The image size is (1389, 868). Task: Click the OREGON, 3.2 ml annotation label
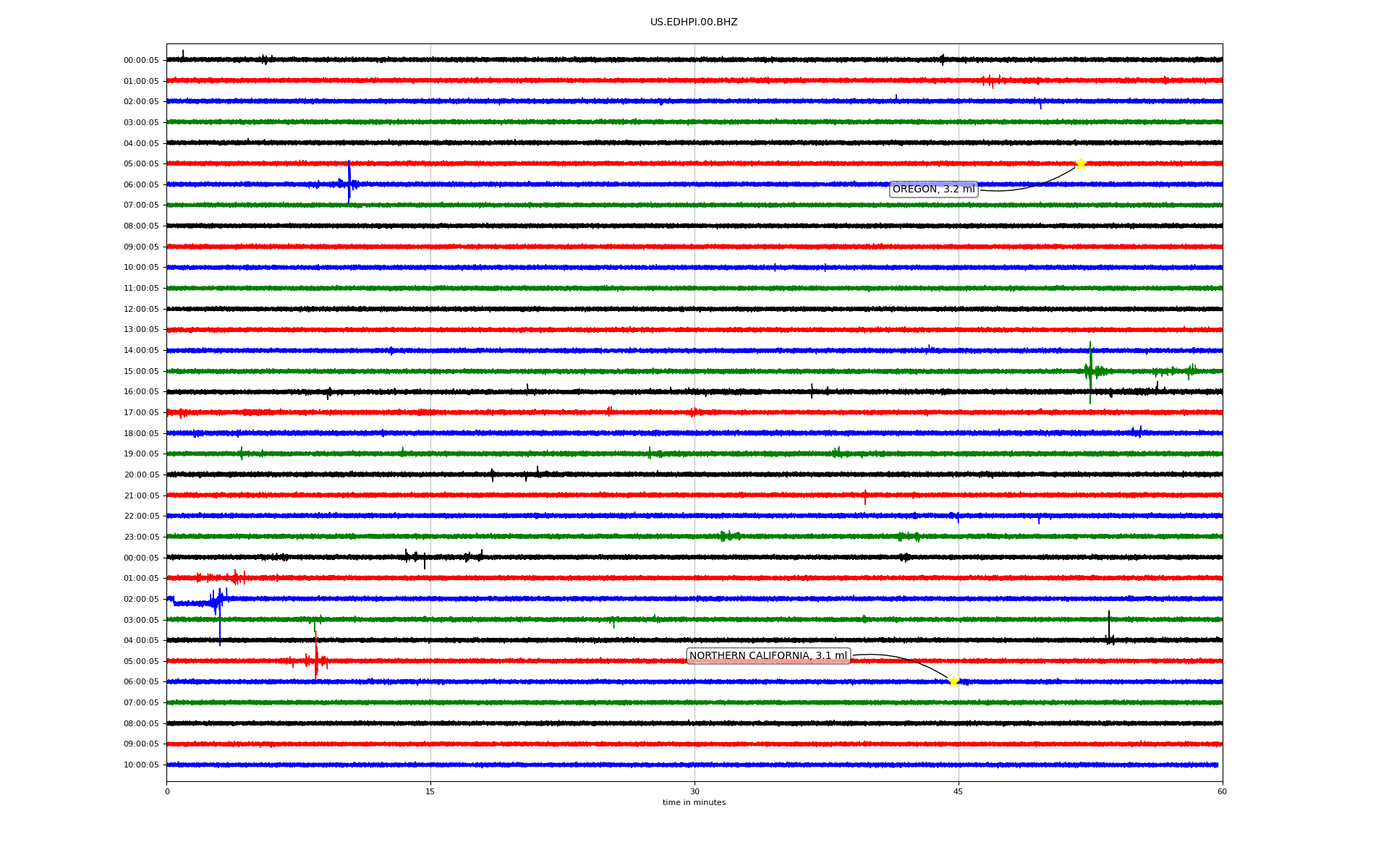pos(933,190)
